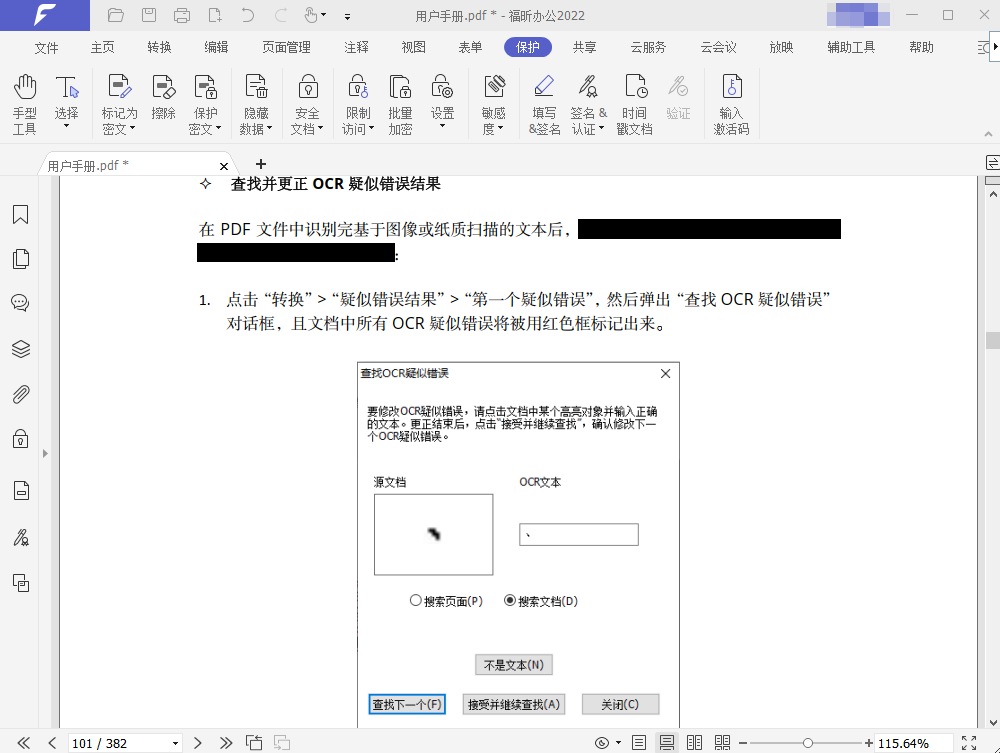Switch to the 转换 ribbon tab
This screenshot has width=1000, height=753.
[x=159, y=47]
